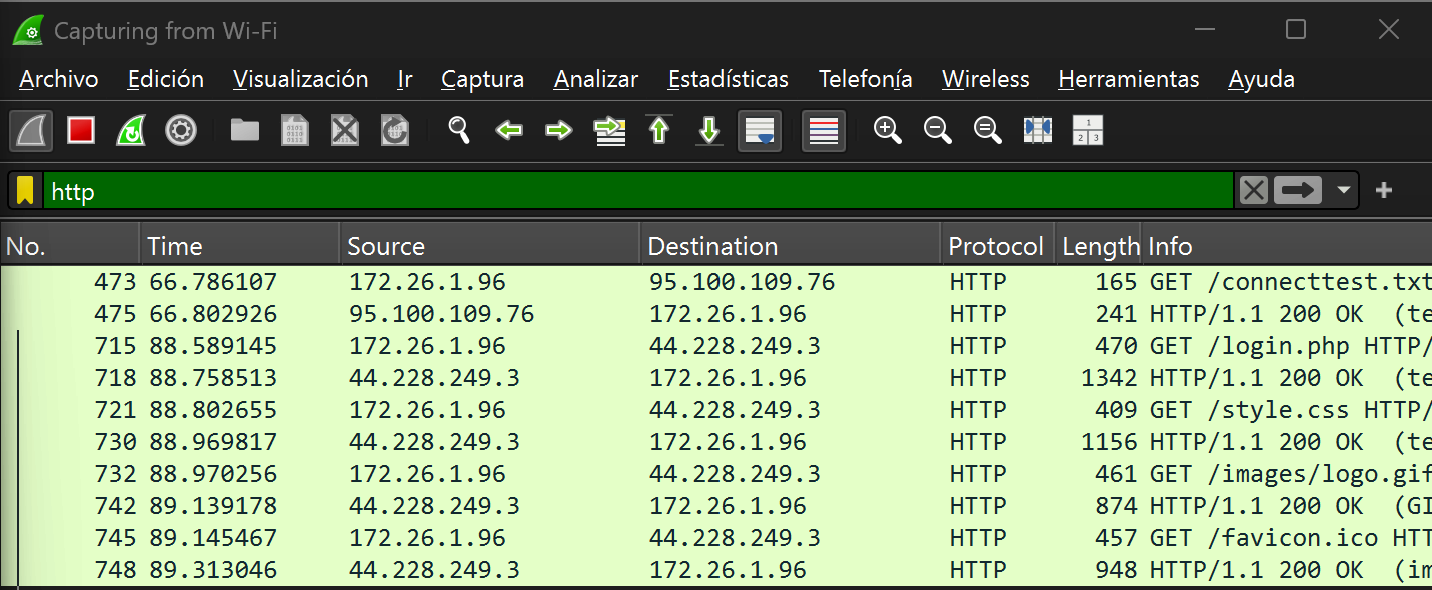This screenshot has height=590, width=1432.
Task: Restart the current capture
Action: point(131,131)
